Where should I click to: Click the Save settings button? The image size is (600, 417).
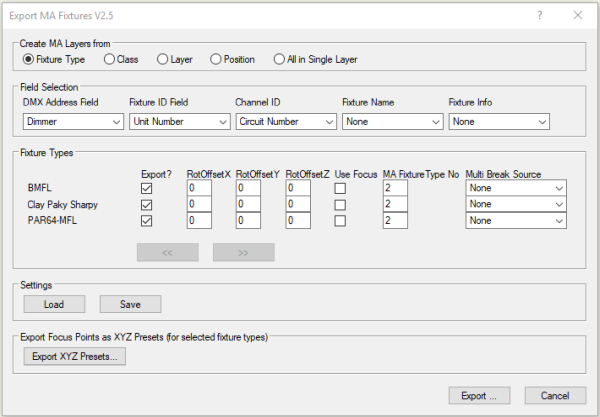[129, 304]
